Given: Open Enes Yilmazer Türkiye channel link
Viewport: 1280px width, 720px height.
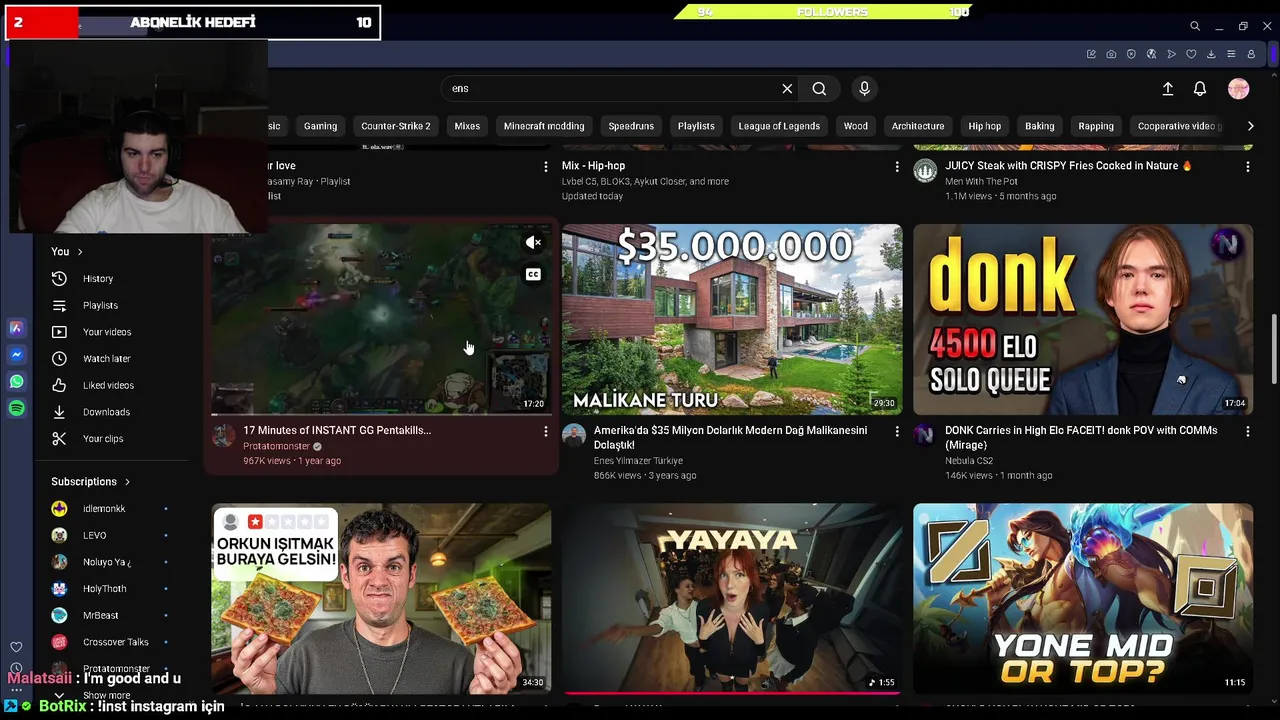Looking at the screenshot, I should pyautogui.click(x=638, y=461).
